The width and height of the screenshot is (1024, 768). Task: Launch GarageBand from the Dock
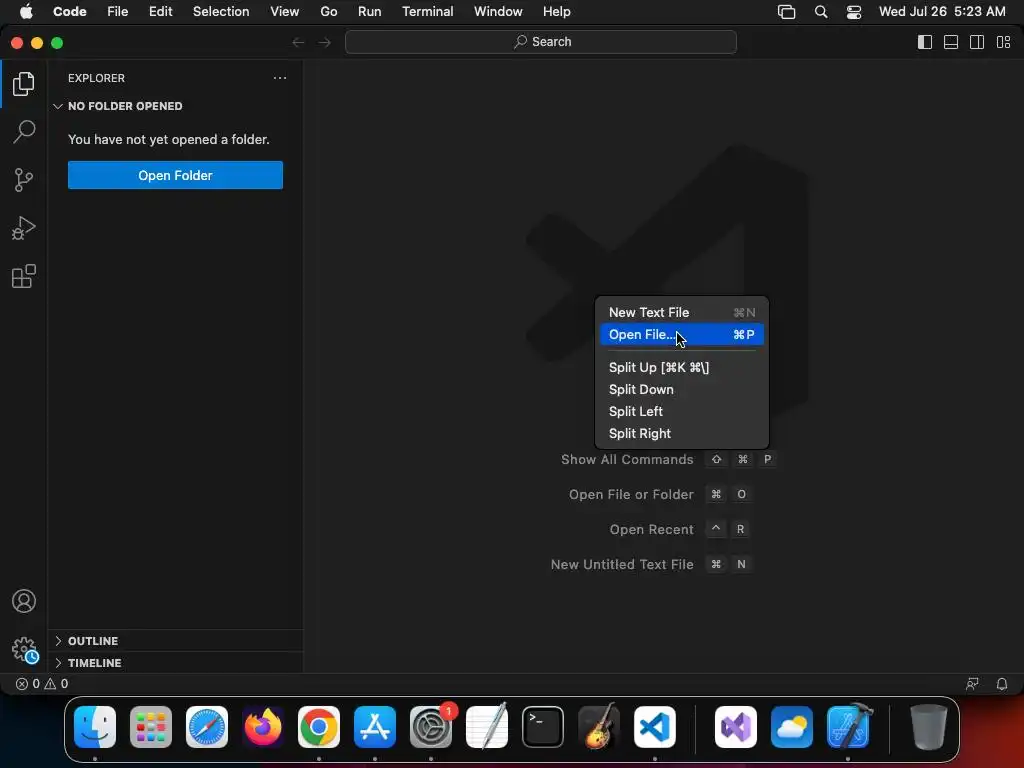point(599,727)
